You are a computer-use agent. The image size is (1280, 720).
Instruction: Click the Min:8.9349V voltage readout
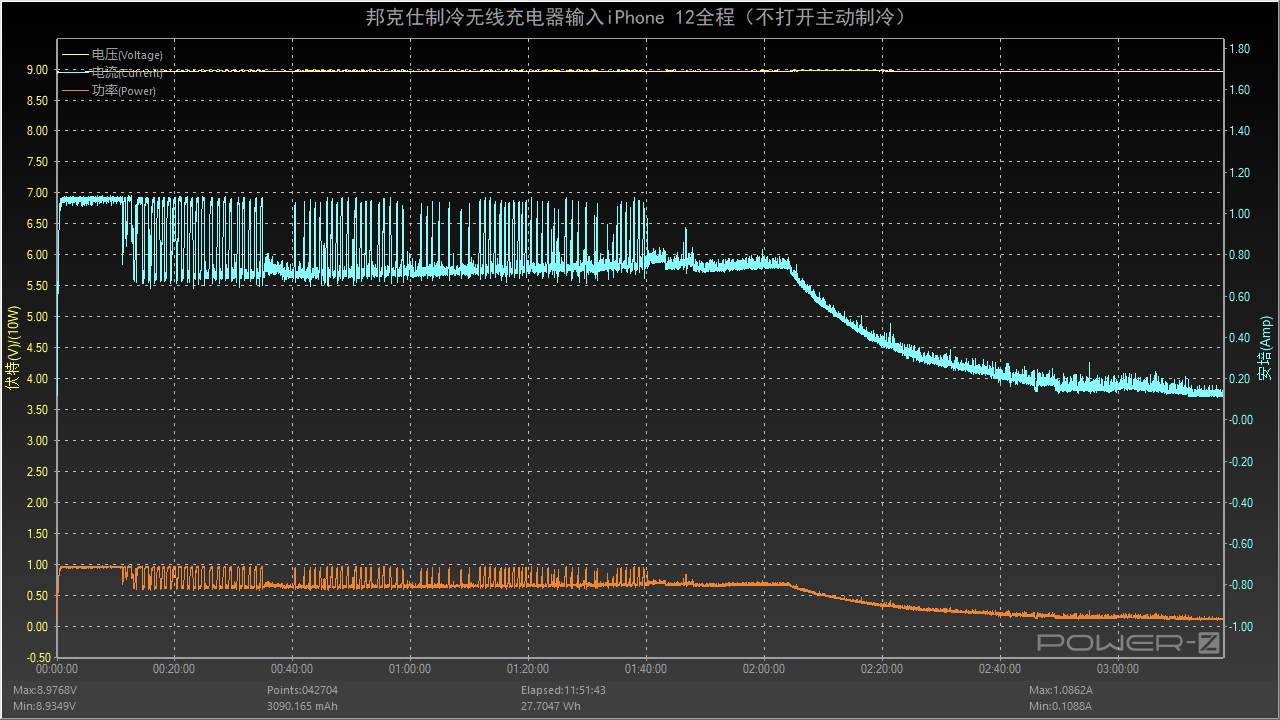(x=44, y=706)
